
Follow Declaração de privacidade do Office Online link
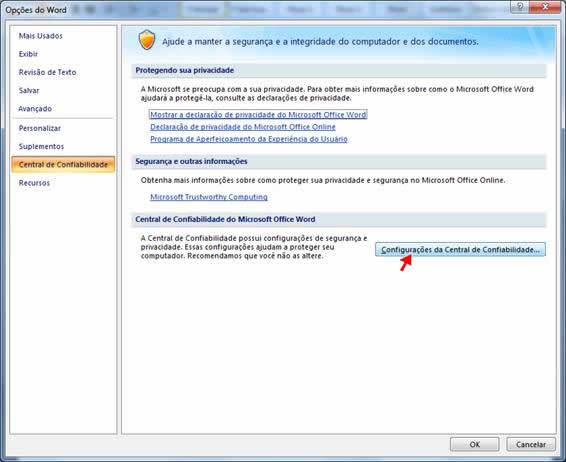click(243, 127)
